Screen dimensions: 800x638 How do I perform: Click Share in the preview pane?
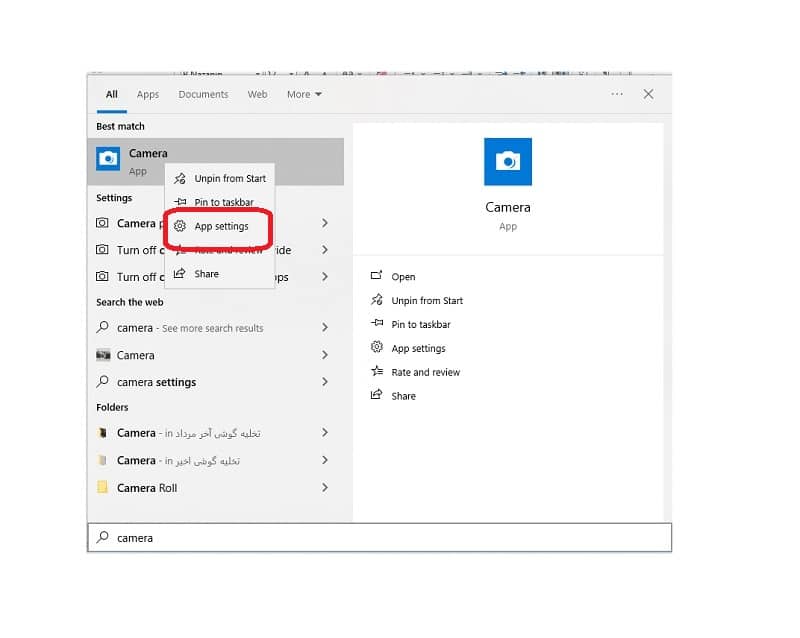[403, 397]
